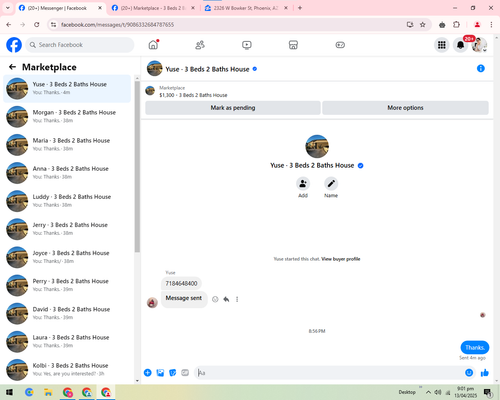500x400 pixels.
Task: Open the browser extensions puzzle icon
Action: click(x=456, y=24)
